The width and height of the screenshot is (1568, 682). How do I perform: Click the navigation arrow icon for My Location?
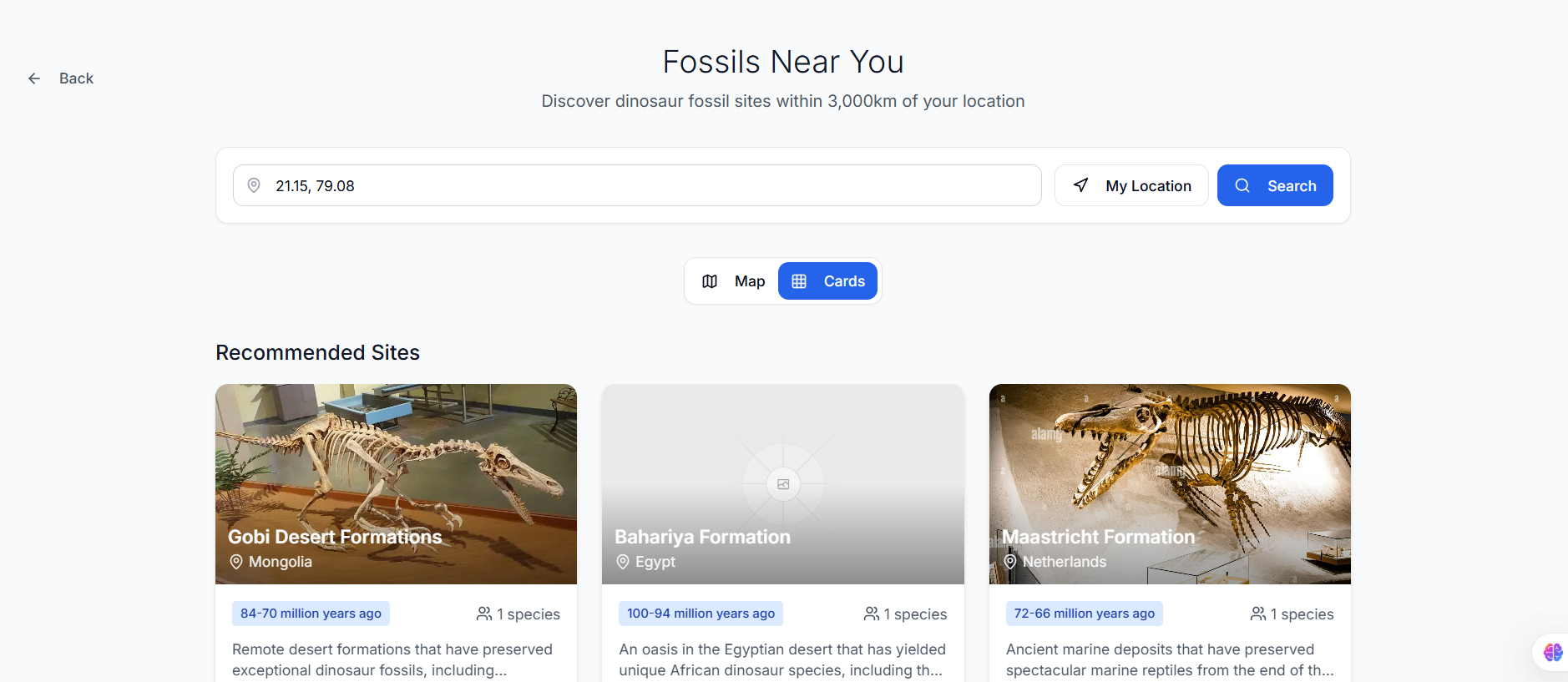[1080, 185]
